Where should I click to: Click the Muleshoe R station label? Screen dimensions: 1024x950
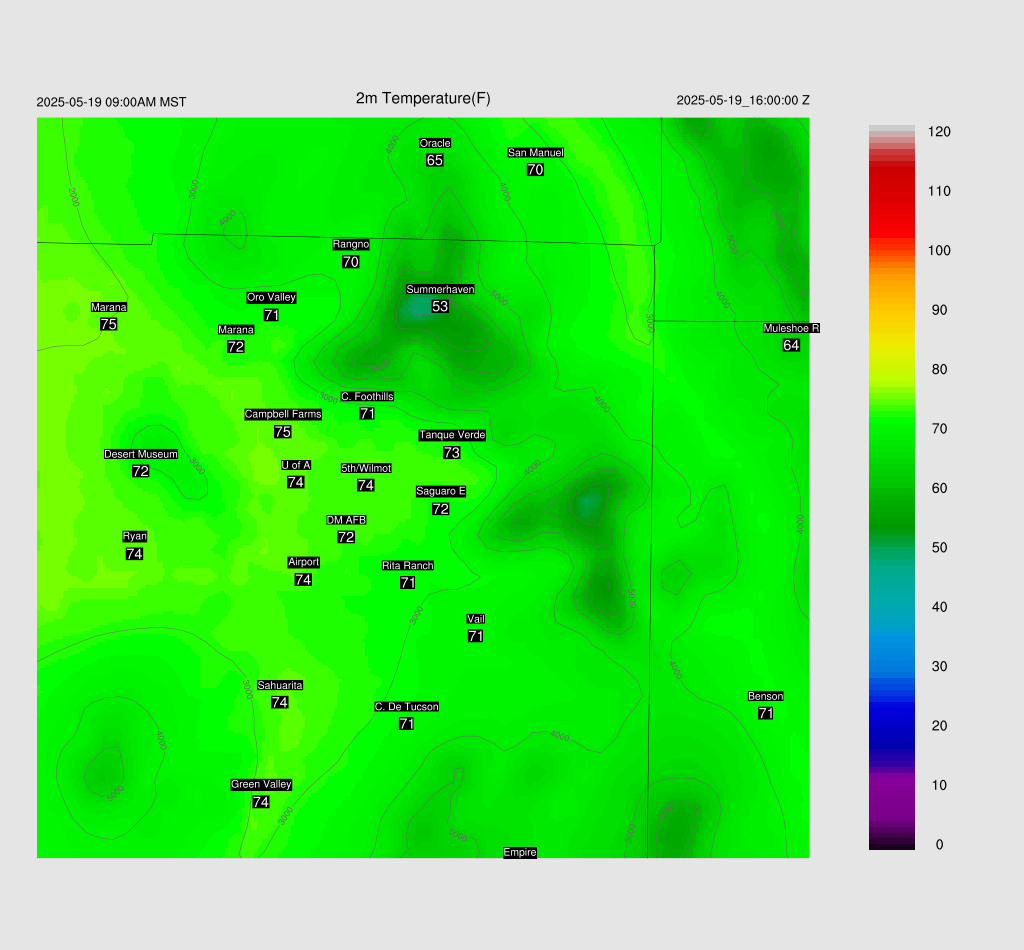pyautogui.click(x=792, y=328)
